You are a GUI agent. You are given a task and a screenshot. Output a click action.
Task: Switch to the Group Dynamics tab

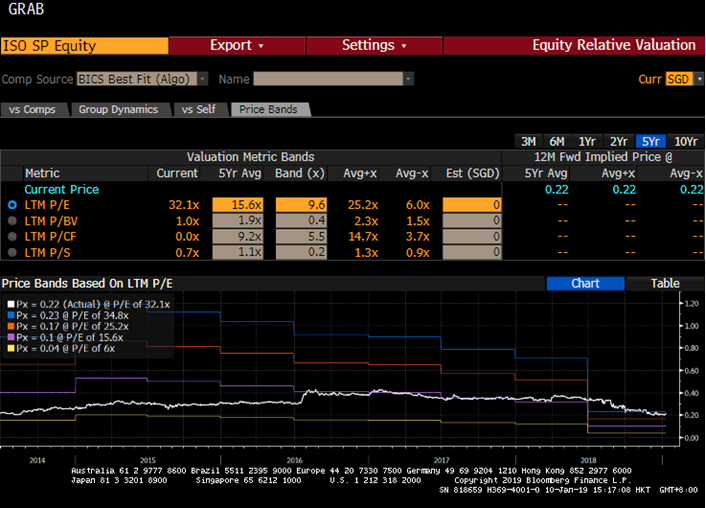(x=118, y=109)
